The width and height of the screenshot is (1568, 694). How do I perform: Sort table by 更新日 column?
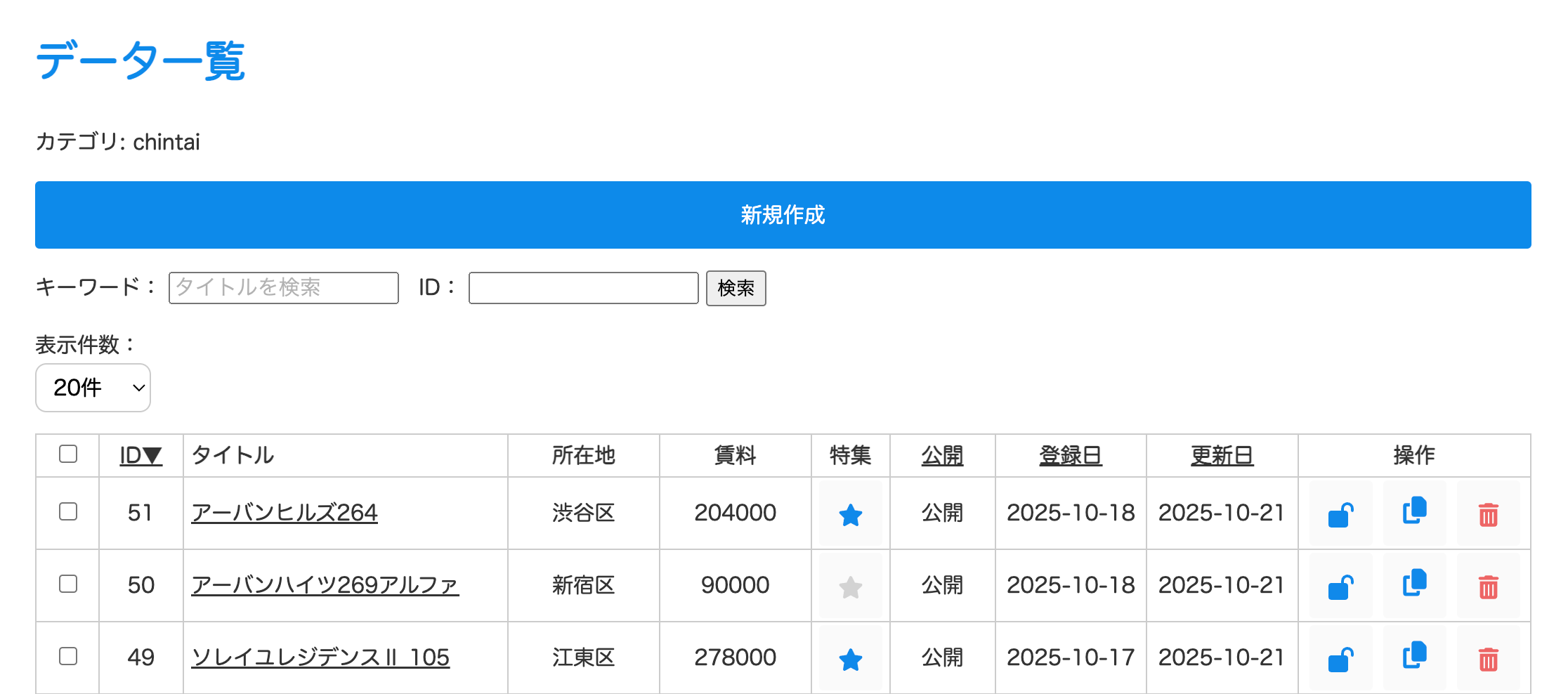click(1222, 455)
